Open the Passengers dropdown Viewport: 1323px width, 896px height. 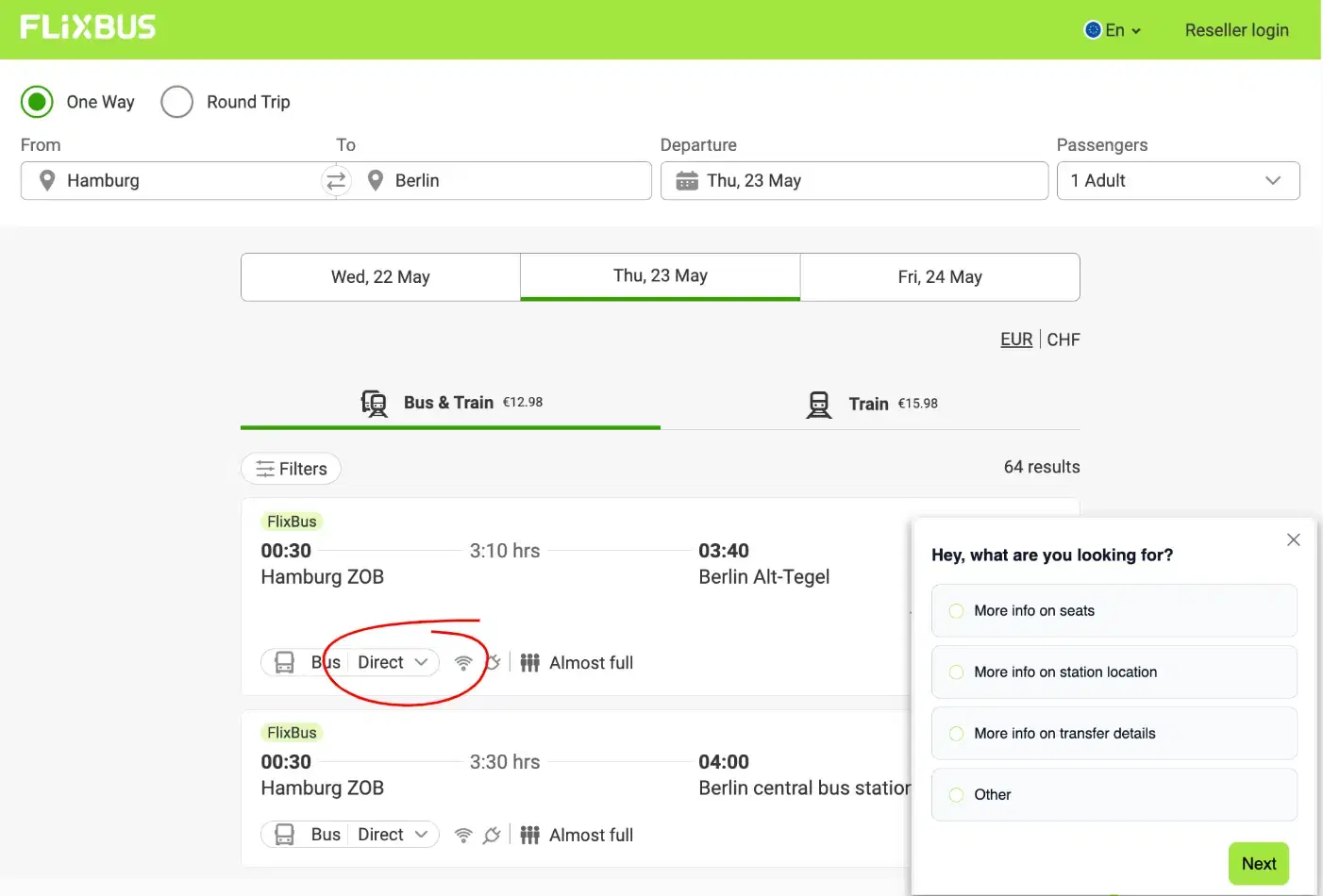click(x=1178, y=180)
